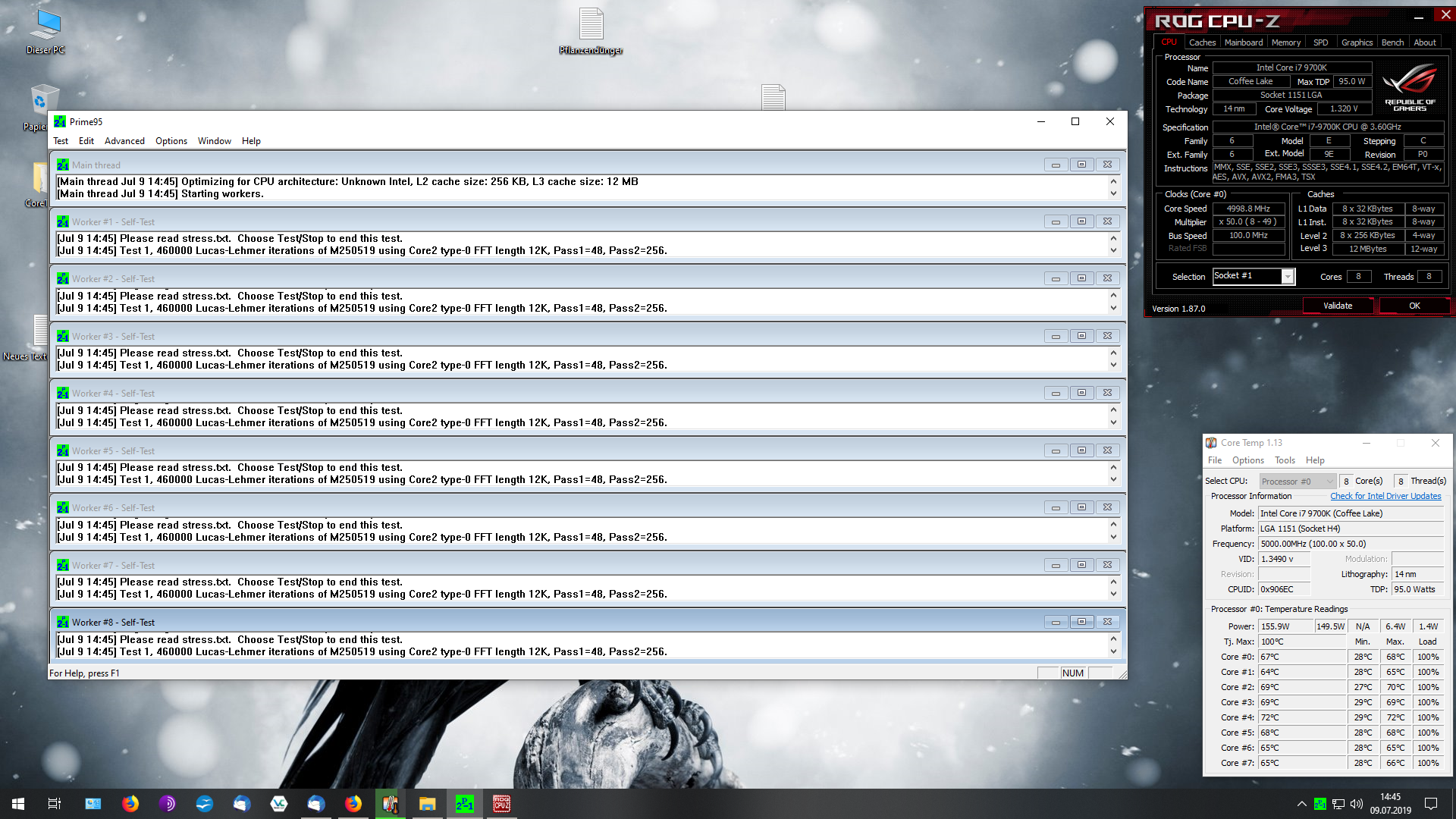Click the Check for Intel Driver Updates link
This screenshot has width=1456, height=819.
1385,496
